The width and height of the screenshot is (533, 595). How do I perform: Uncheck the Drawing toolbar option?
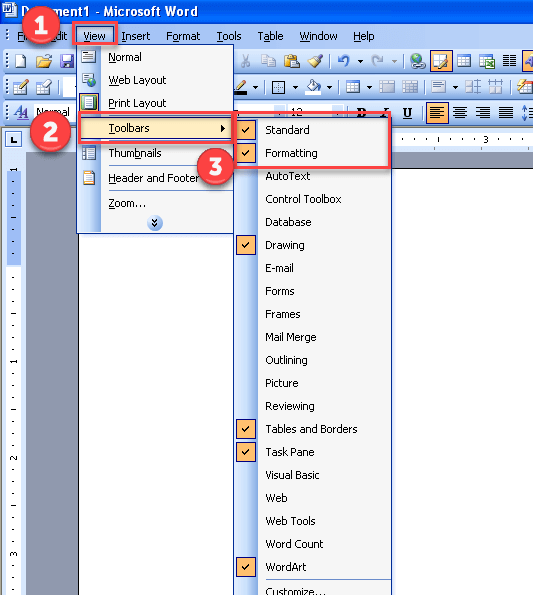click(246, 245)
